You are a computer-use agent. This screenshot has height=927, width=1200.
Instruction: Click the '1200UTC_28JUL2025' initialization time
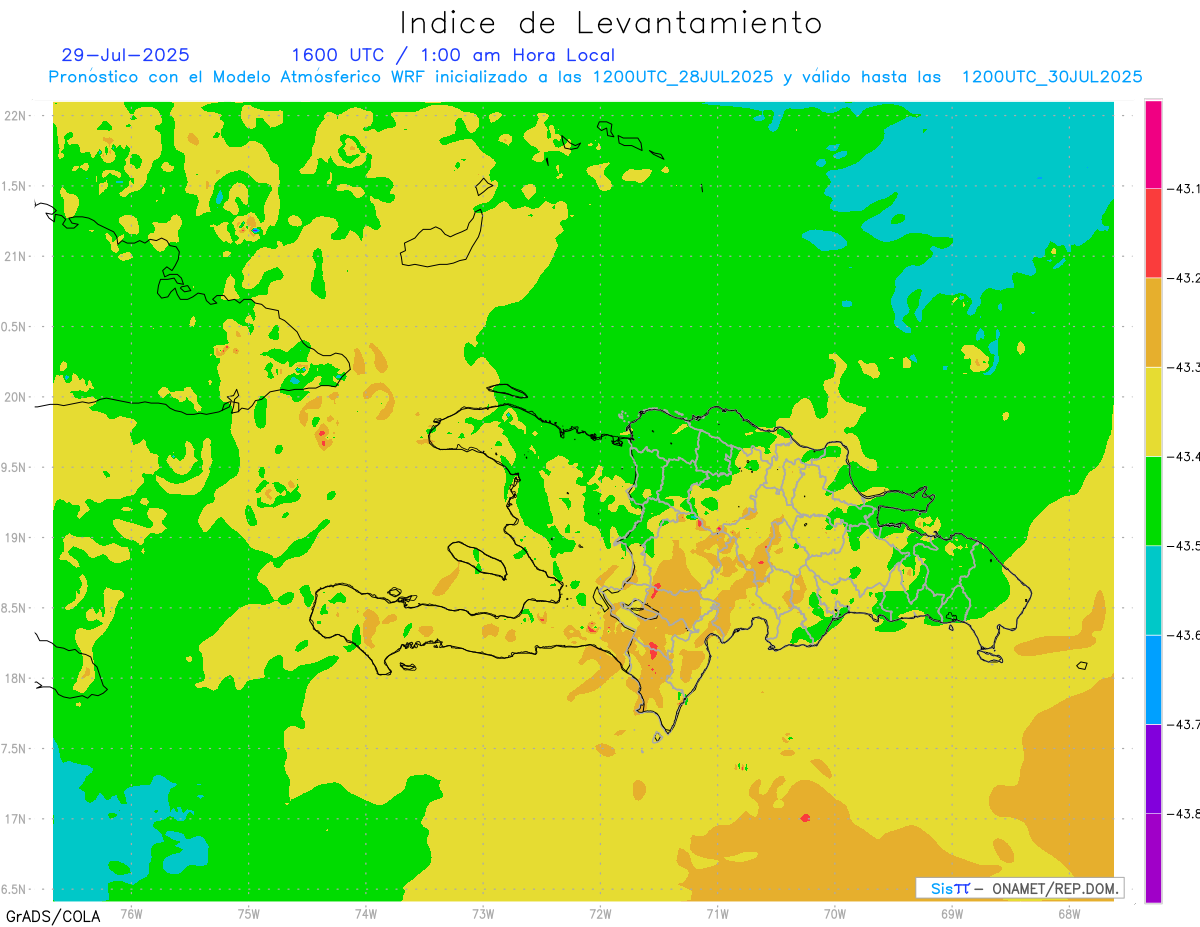pos(683,77)
